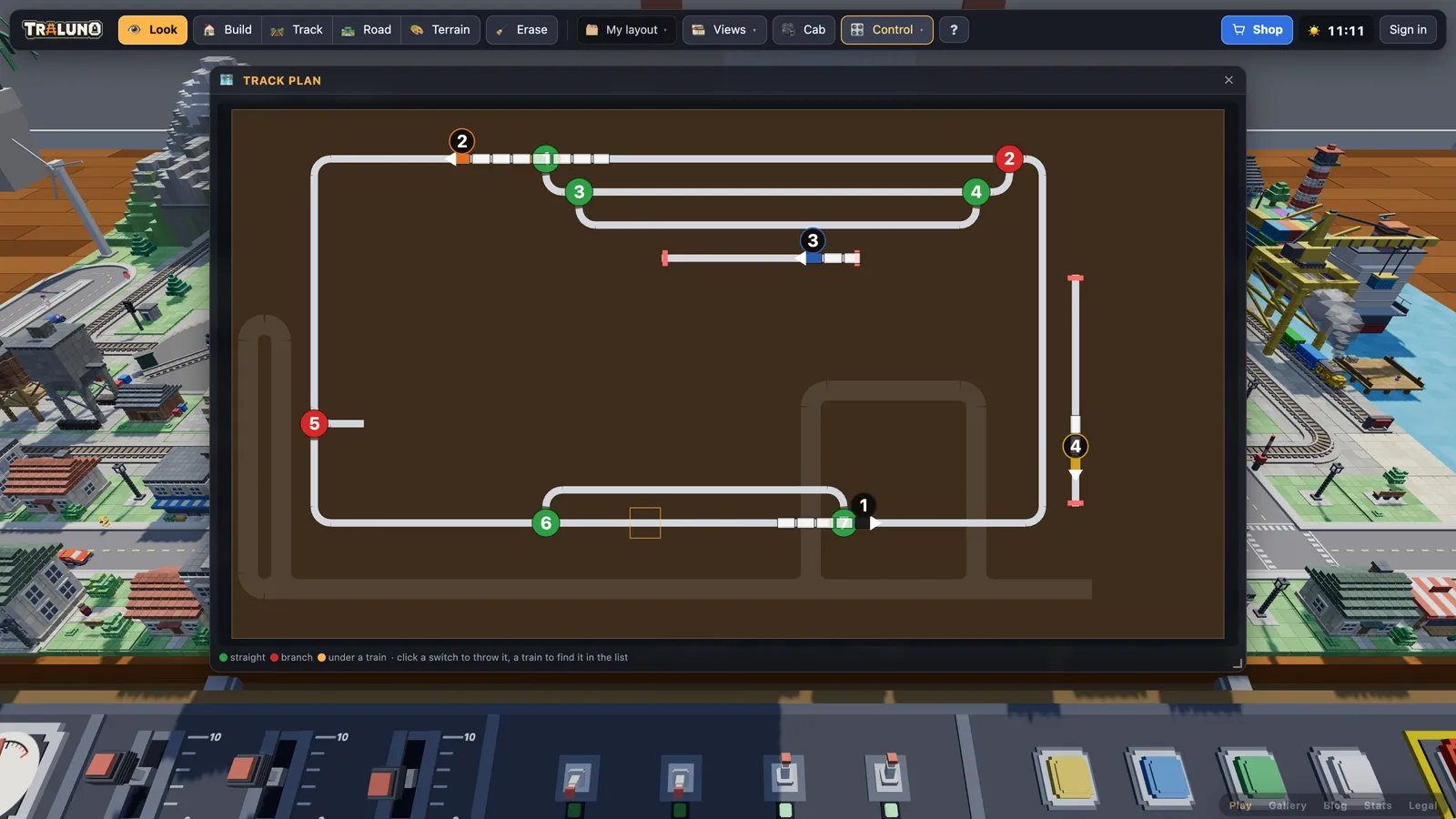Click the sun time-of-day 11:11 indicator
Screen dimensions: 1456x819
[1336, 30]
